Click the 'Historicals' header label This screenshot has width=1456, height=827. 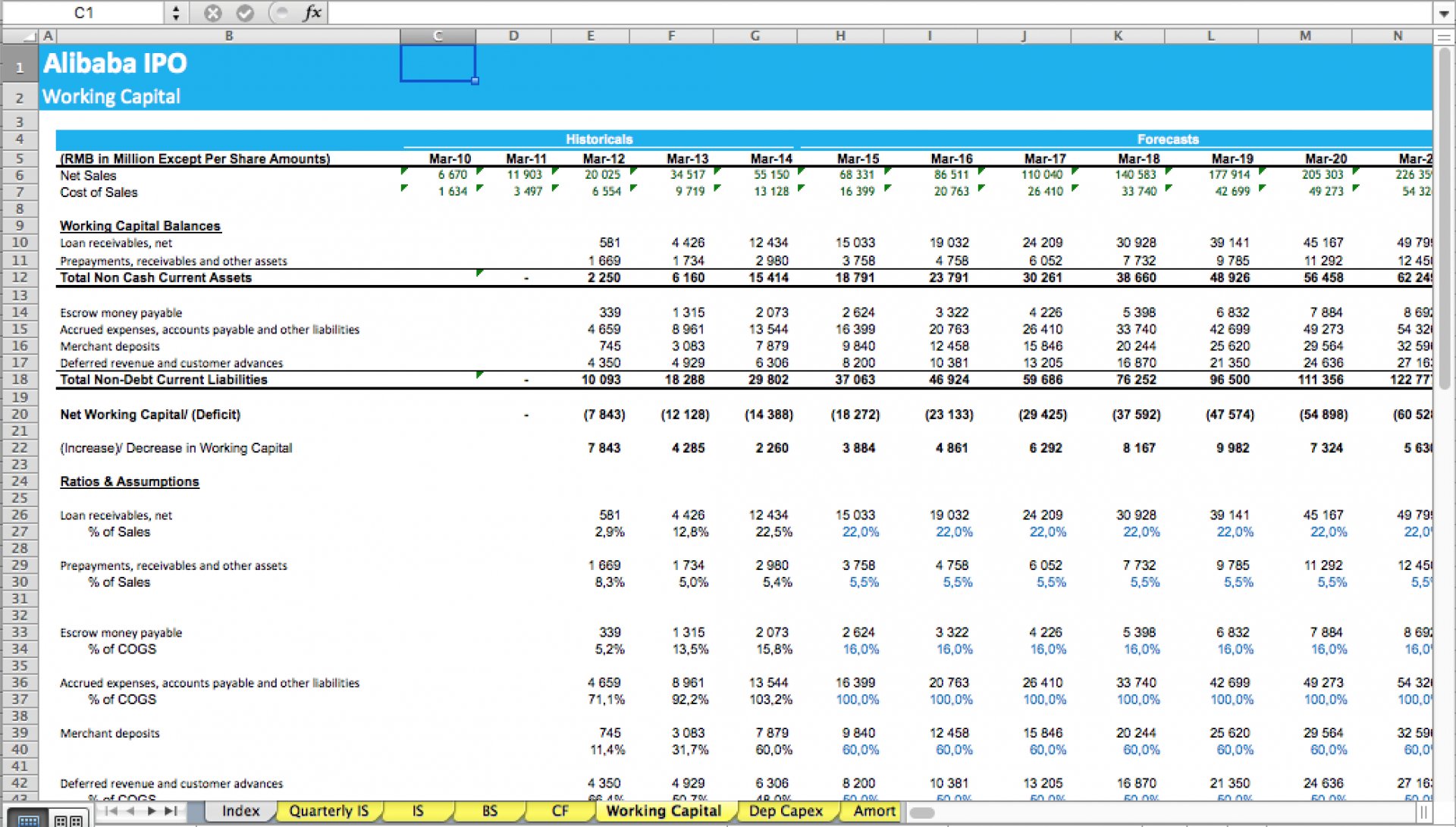(599, 139)
